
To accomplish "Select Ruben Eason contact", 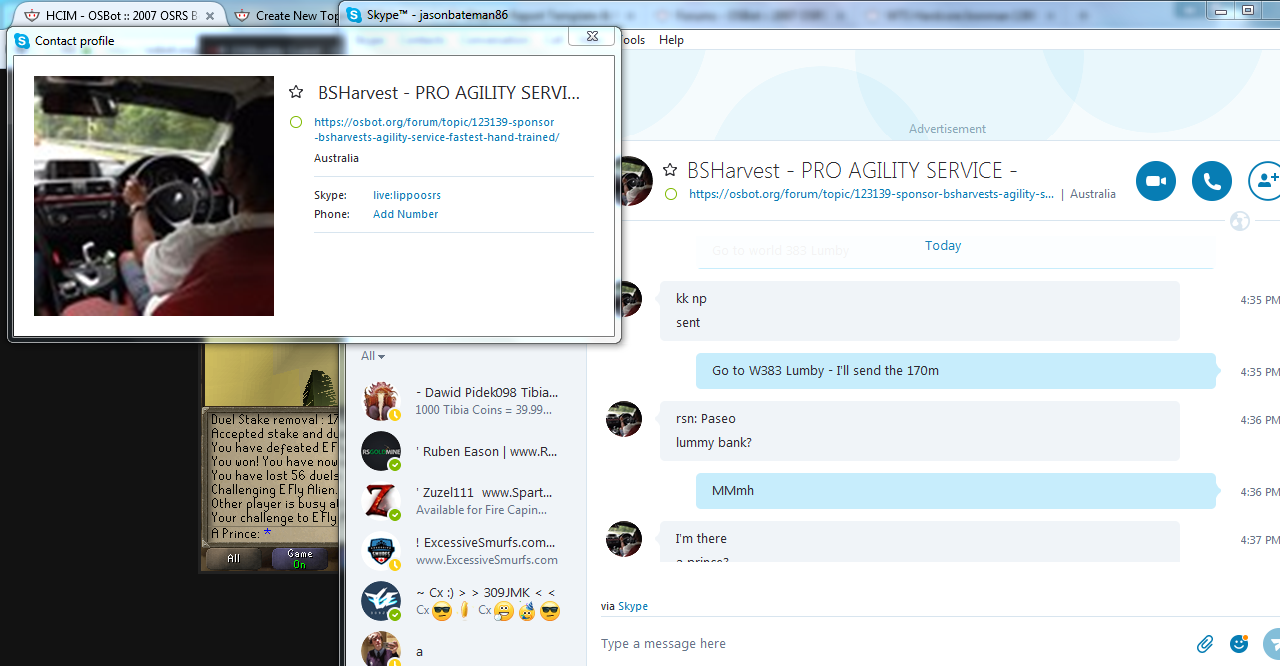I will tap(464, 451).
